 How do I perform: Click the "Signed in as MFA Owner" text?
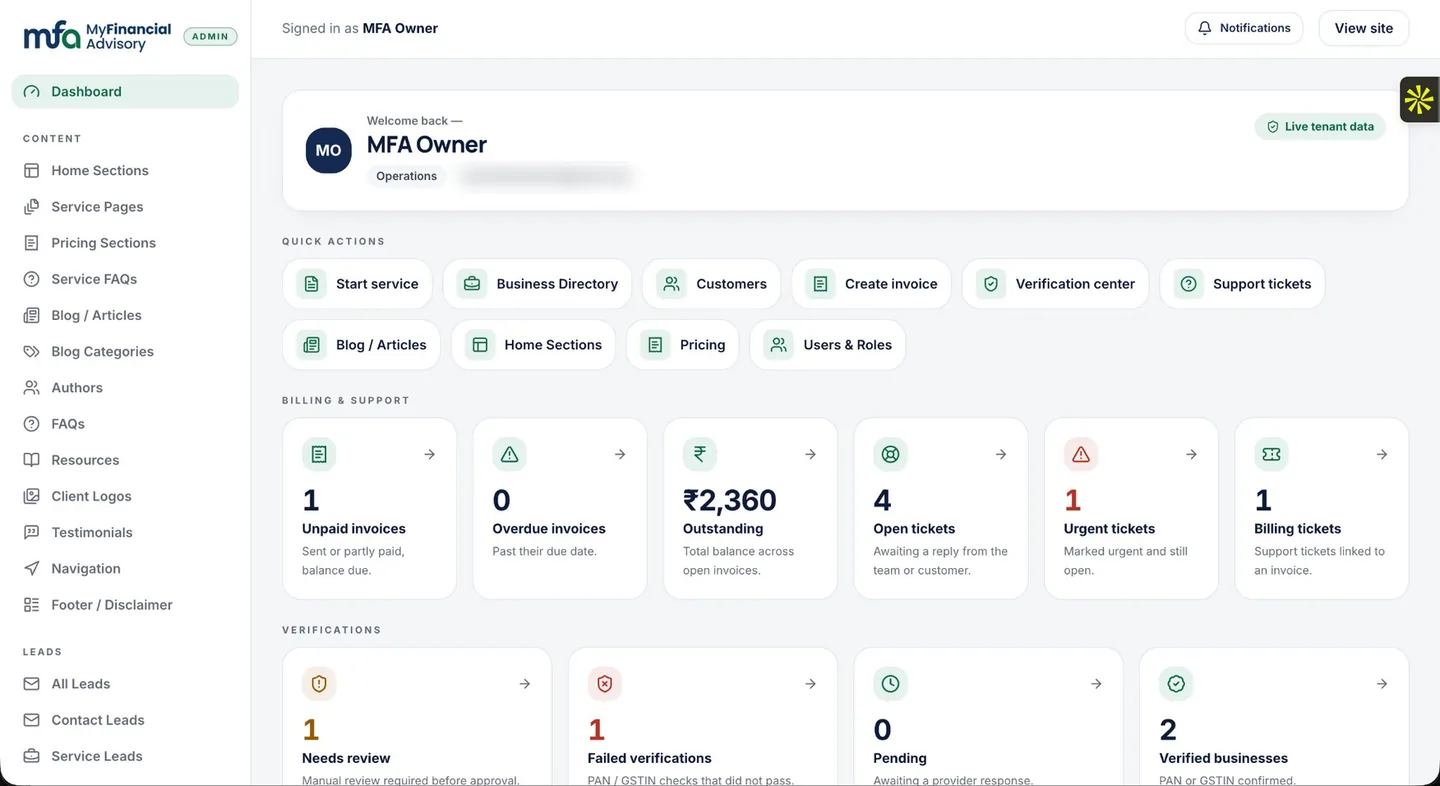[360, 28]
